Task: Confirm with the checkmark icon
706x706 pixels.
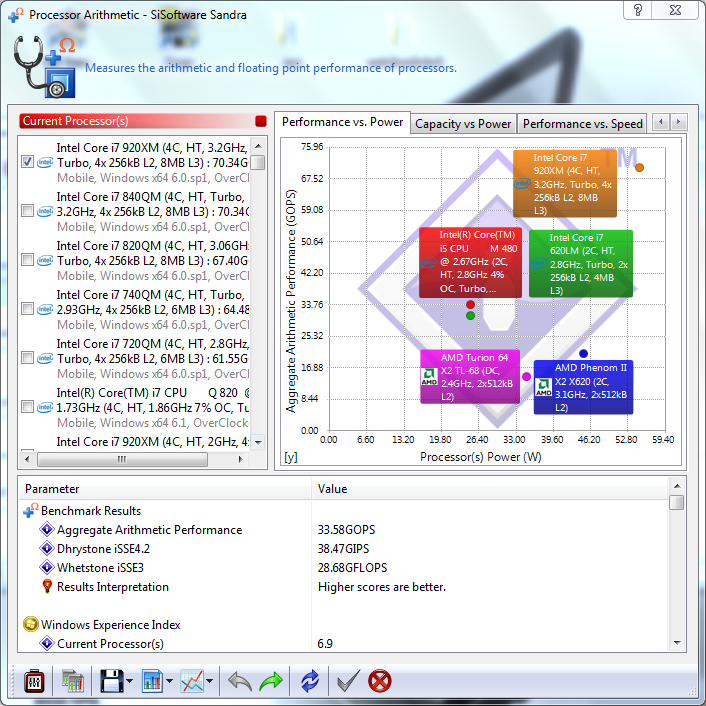Action: click(x=348, y=681)
